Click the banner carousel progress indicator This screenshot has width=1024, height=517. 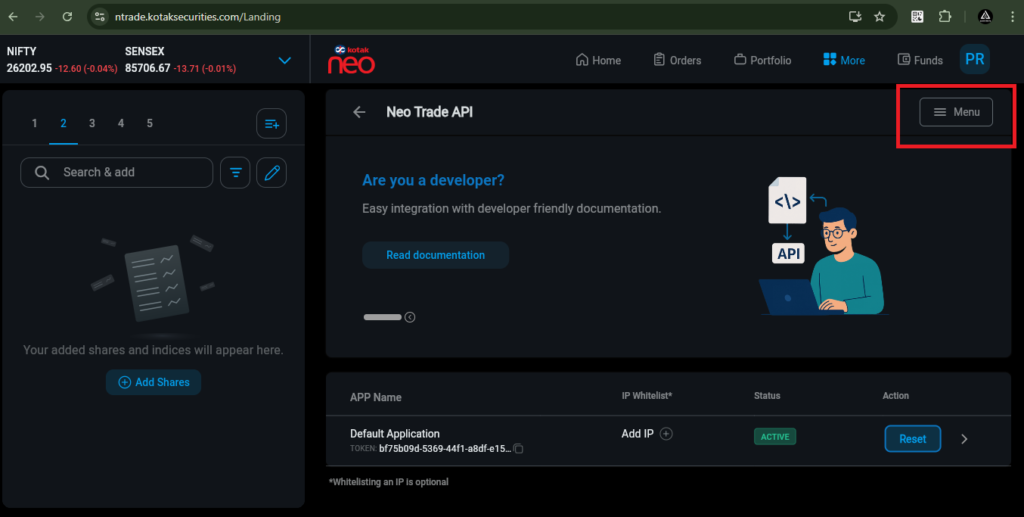pyautogui.click(x=382, y=317)
